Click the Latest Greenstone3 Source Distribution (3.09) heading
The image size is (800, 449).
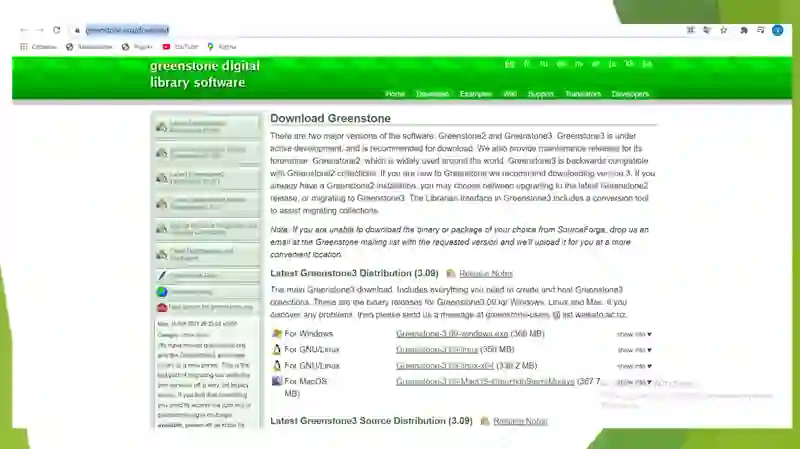(x=371, y=421)
